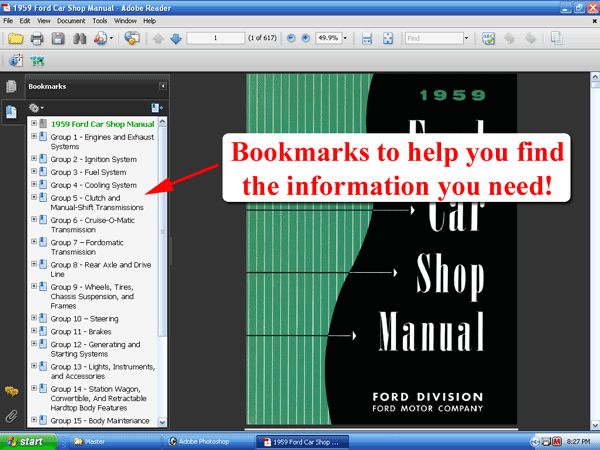Expand Group 10 Steering bookmark
This screenshot has height=450, width=600.
(x=34, y=318)
